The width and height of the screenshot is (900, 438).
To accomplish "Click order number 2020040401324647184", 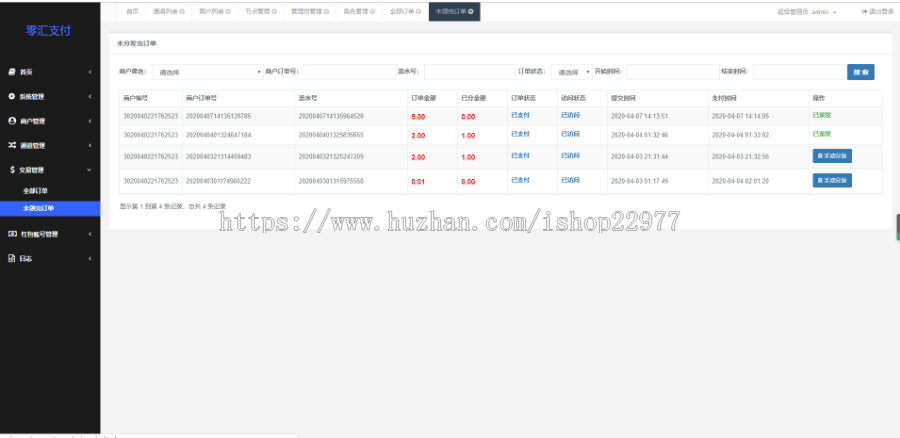I will [218, 135].
